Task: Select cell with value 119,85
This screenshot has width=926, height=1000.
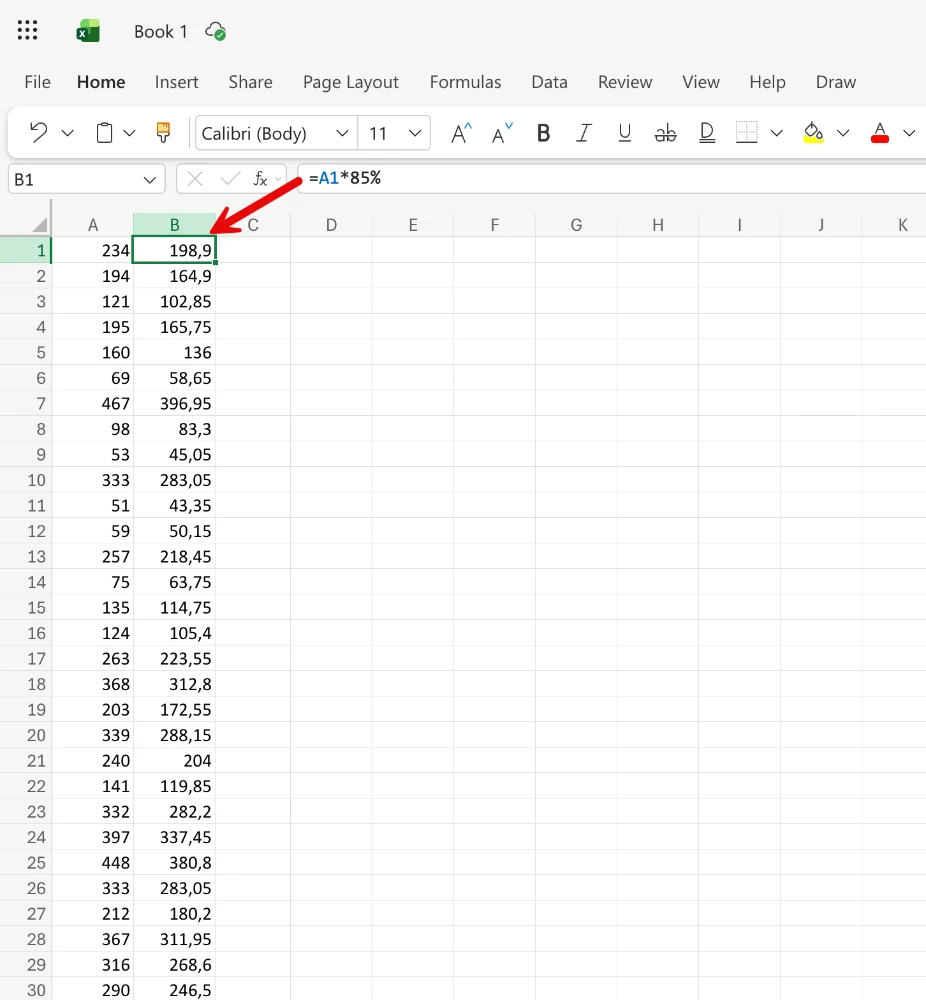Action: click(x=174, y=785)
